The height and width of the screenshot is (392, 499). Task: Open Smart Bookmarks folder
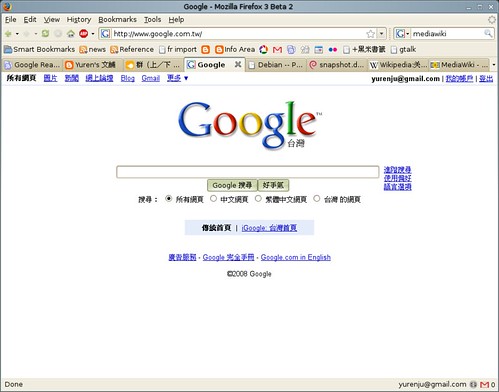click(39, 49)
